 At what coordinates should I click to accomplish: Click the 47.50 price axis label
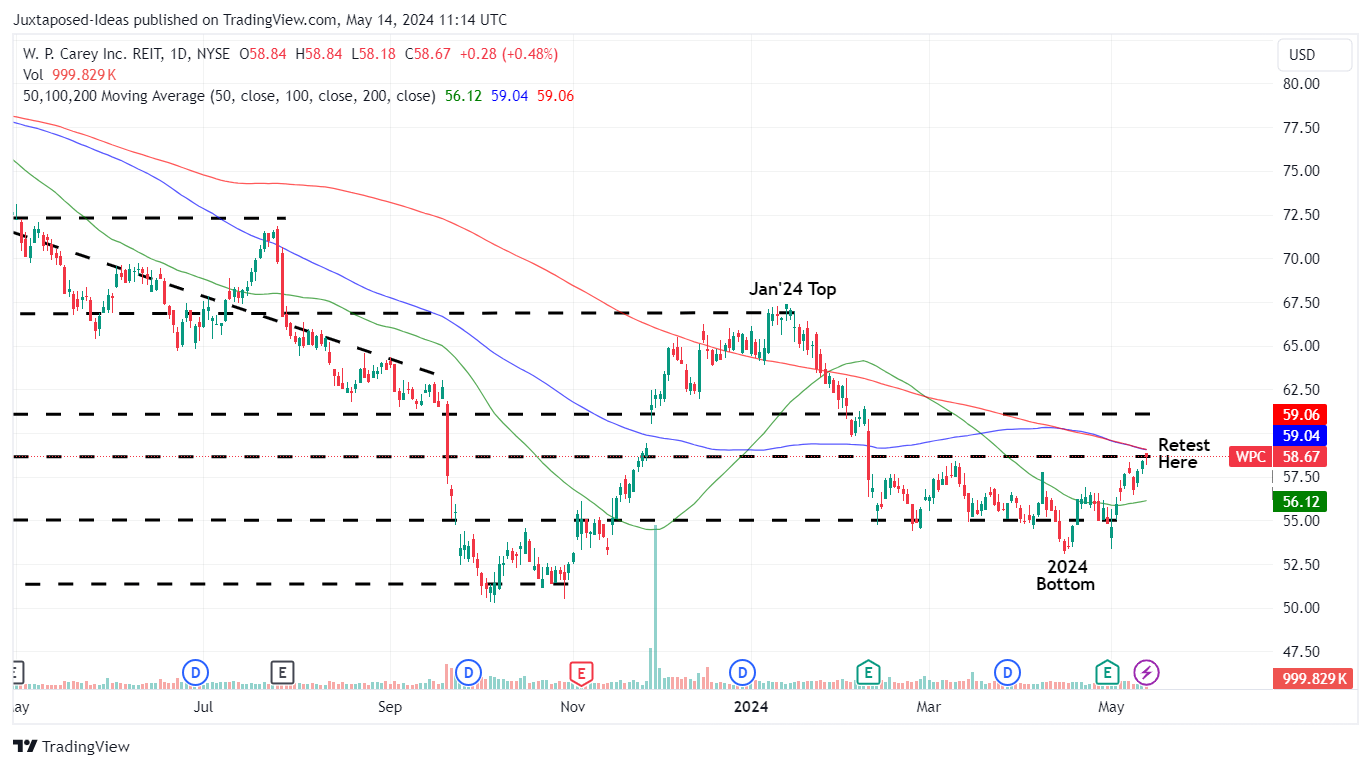(x=1301, y=652)
